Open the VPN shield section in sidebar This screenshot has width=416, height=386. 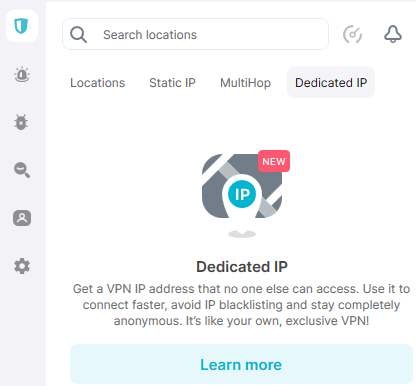22,26
